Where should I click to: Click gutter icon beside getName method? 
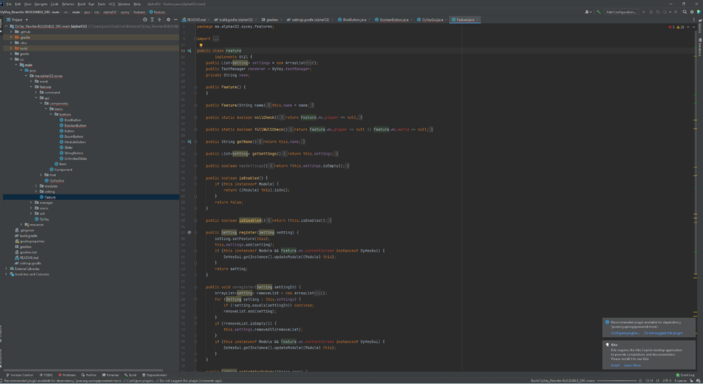[189, 141]
